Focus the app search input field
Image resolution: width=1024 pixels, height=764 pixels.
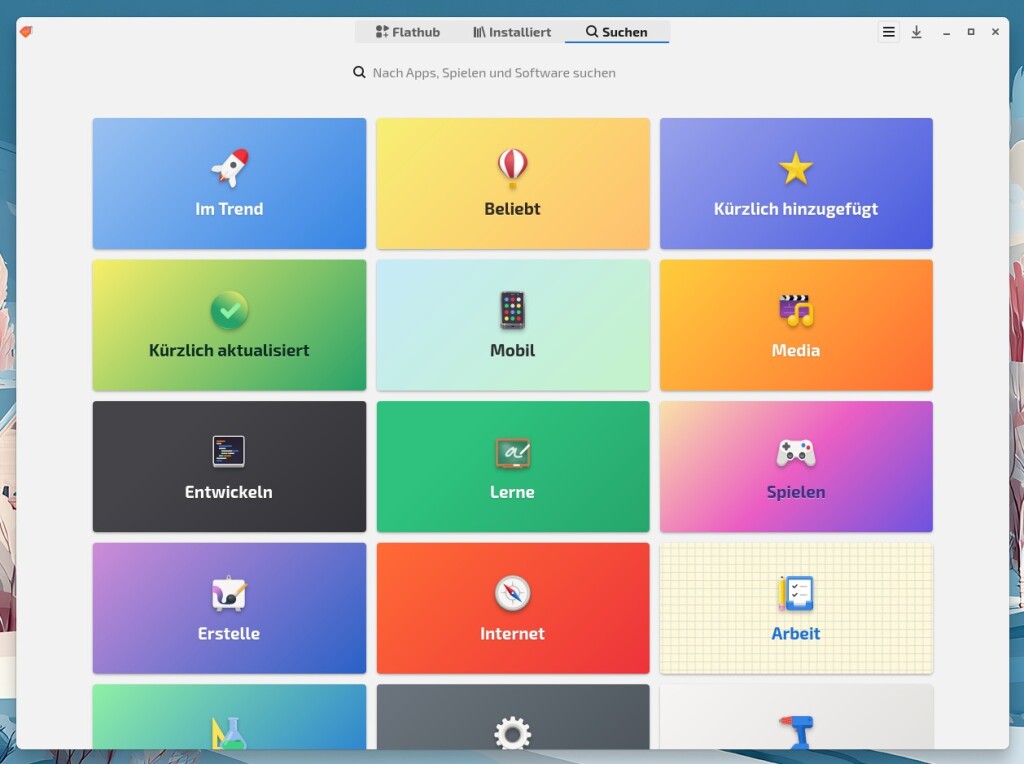[x=494, y=73]
